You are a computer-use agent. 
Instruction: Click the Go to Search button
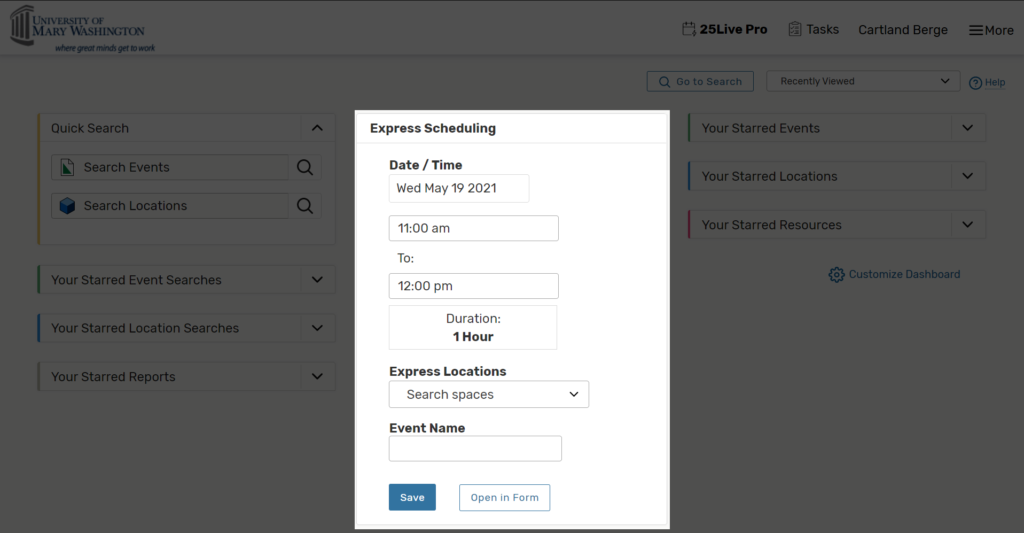[x=700, y=82]
